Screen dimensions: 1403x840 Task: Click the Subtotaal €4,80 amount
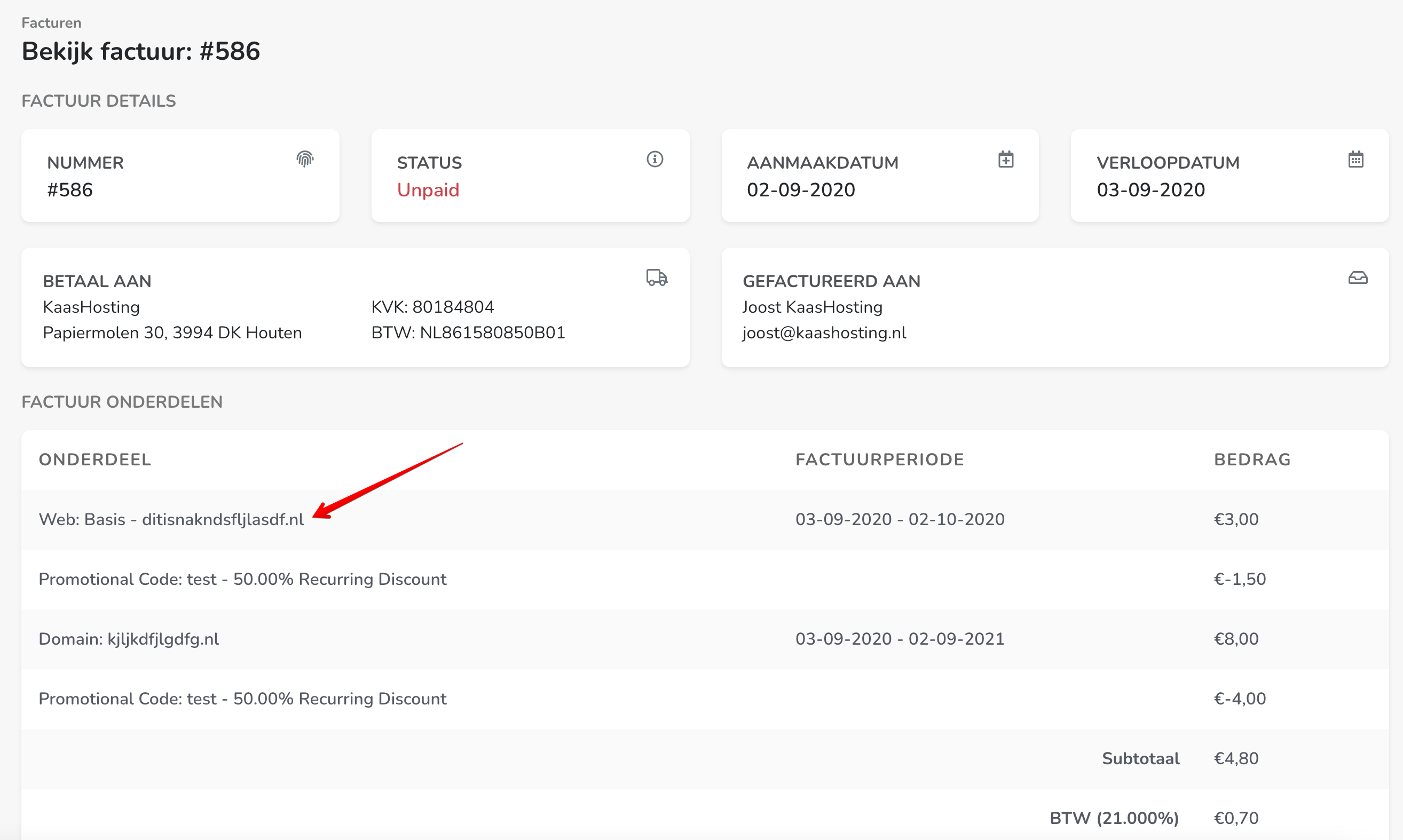pos(1235,758)
